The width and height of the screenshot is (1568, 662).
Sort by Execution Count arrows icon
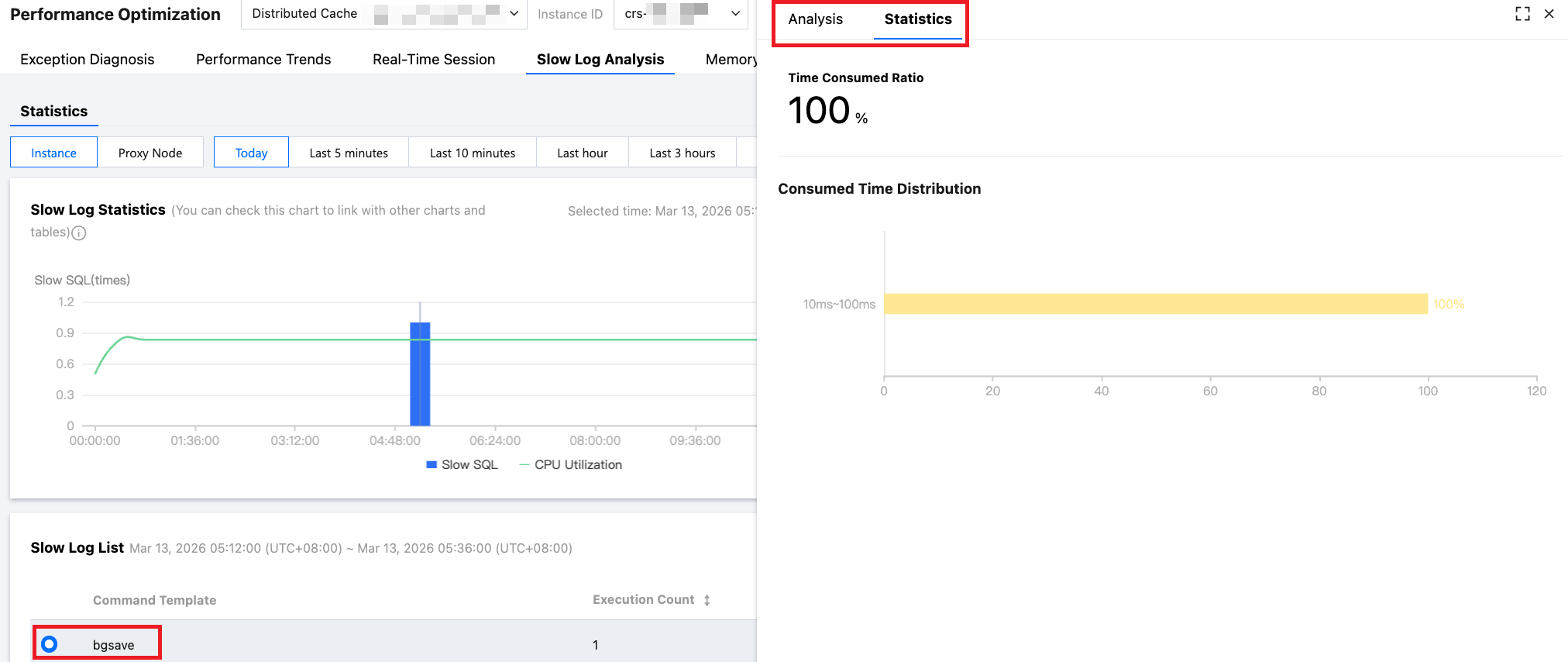point(707,600)
